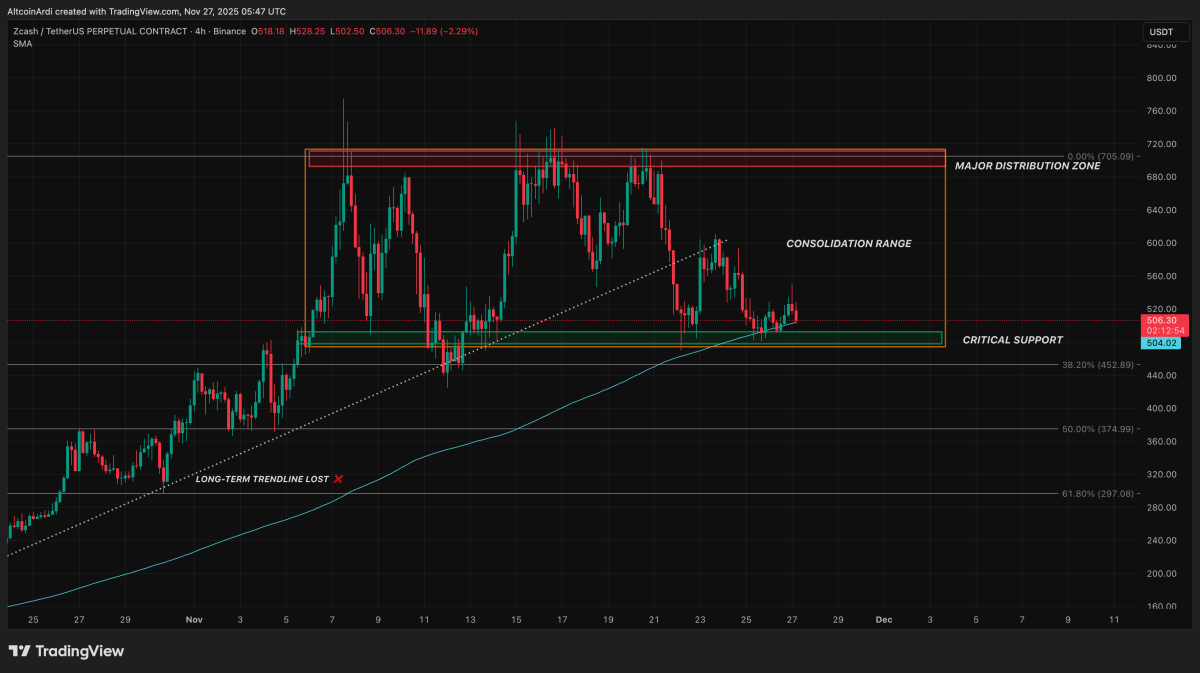The height and width of the screenshot is (673, 1200).
Task: Click the 0.00% (705.09) Fibonacci label
Action: (x=1100, y=156)
